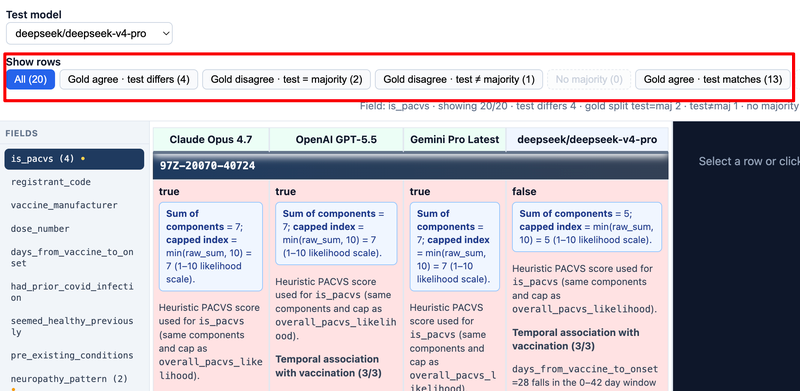The width and height of the screenshot is (800, 391).
Task: Select the registrant_code field
Action: tap(74, 182)
